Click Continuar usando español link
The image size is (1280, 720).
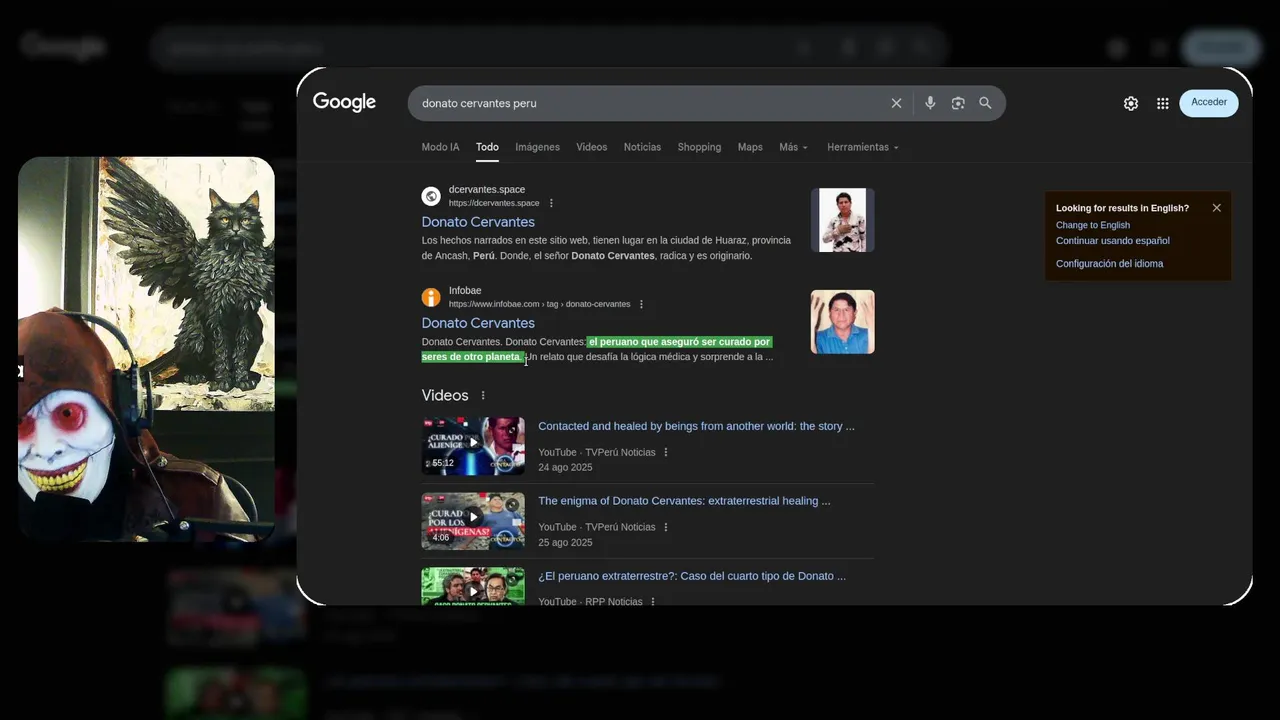[x=1113, y=241]
